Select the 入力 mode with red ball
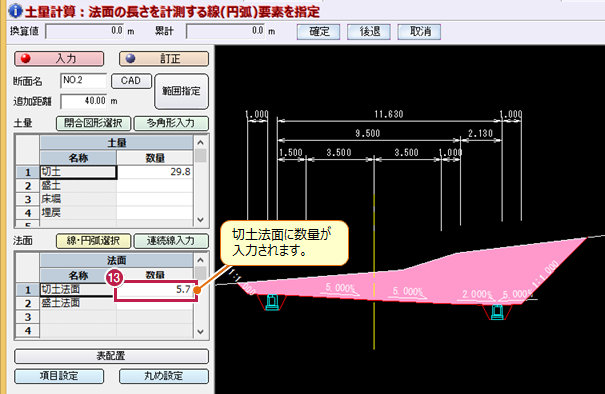The width and height of the screenshot is (605, 394). coord(59,59)
